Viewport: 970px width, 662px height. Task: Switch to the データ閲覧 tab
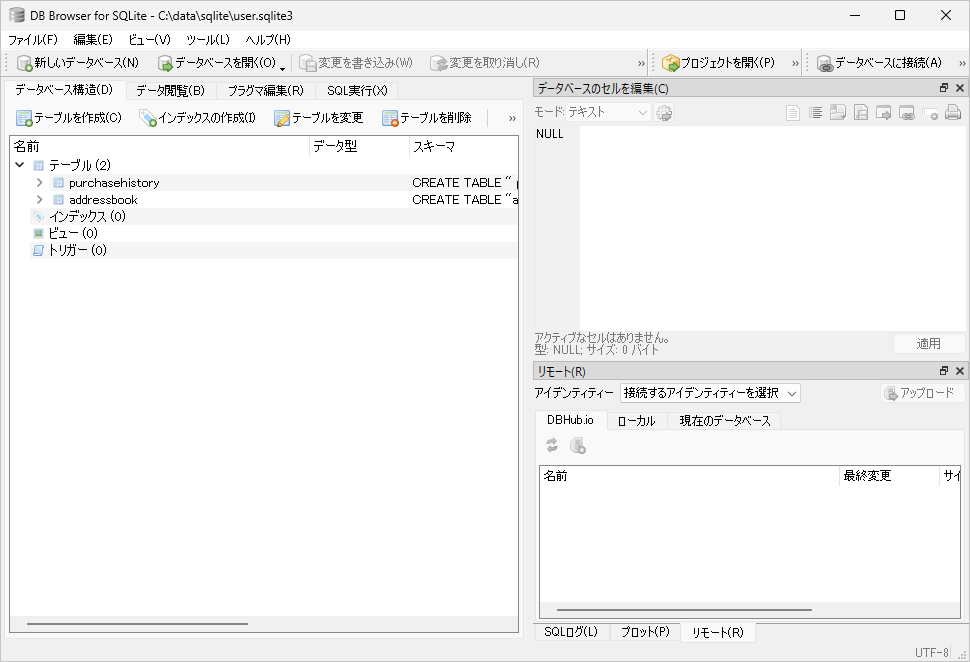pyautogui.click(x=169, y=88)
